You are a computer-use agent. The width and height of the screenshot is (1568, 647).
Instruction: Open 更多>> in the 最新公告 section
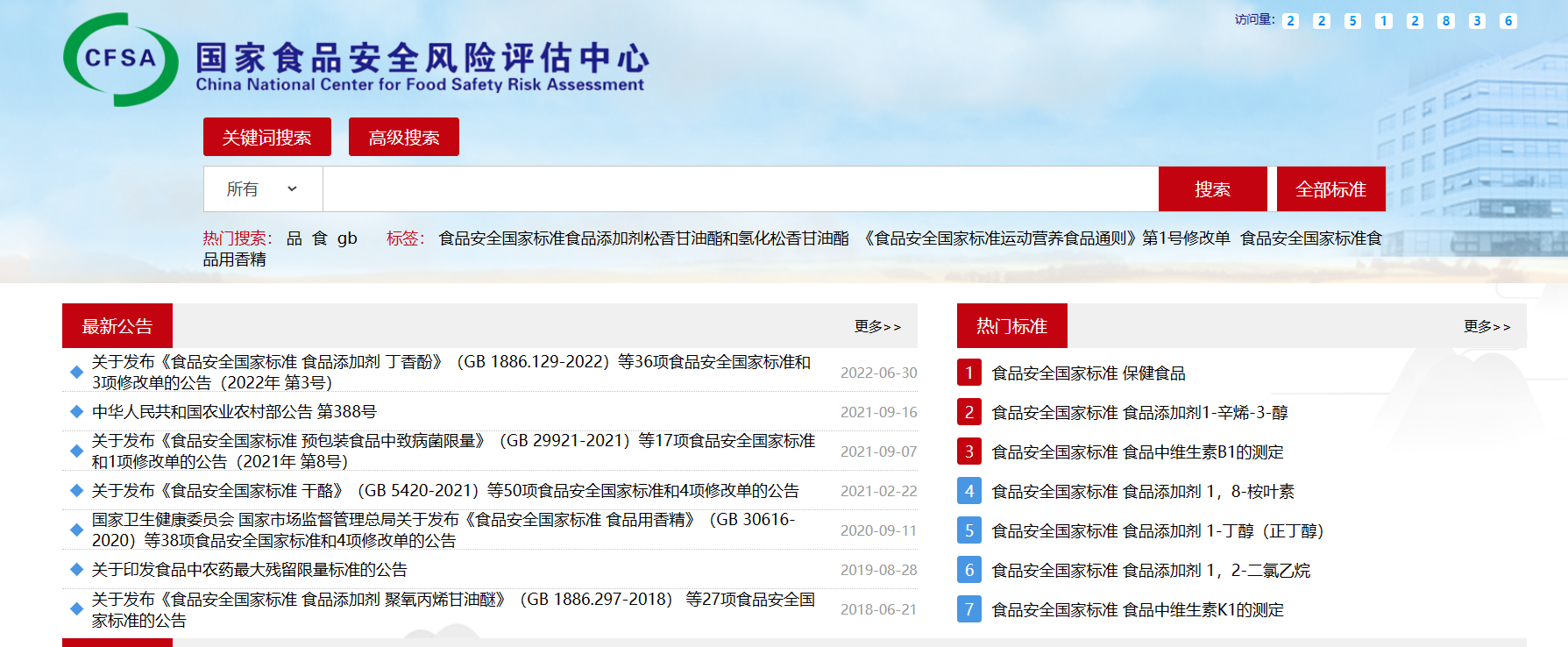(877, 326)
